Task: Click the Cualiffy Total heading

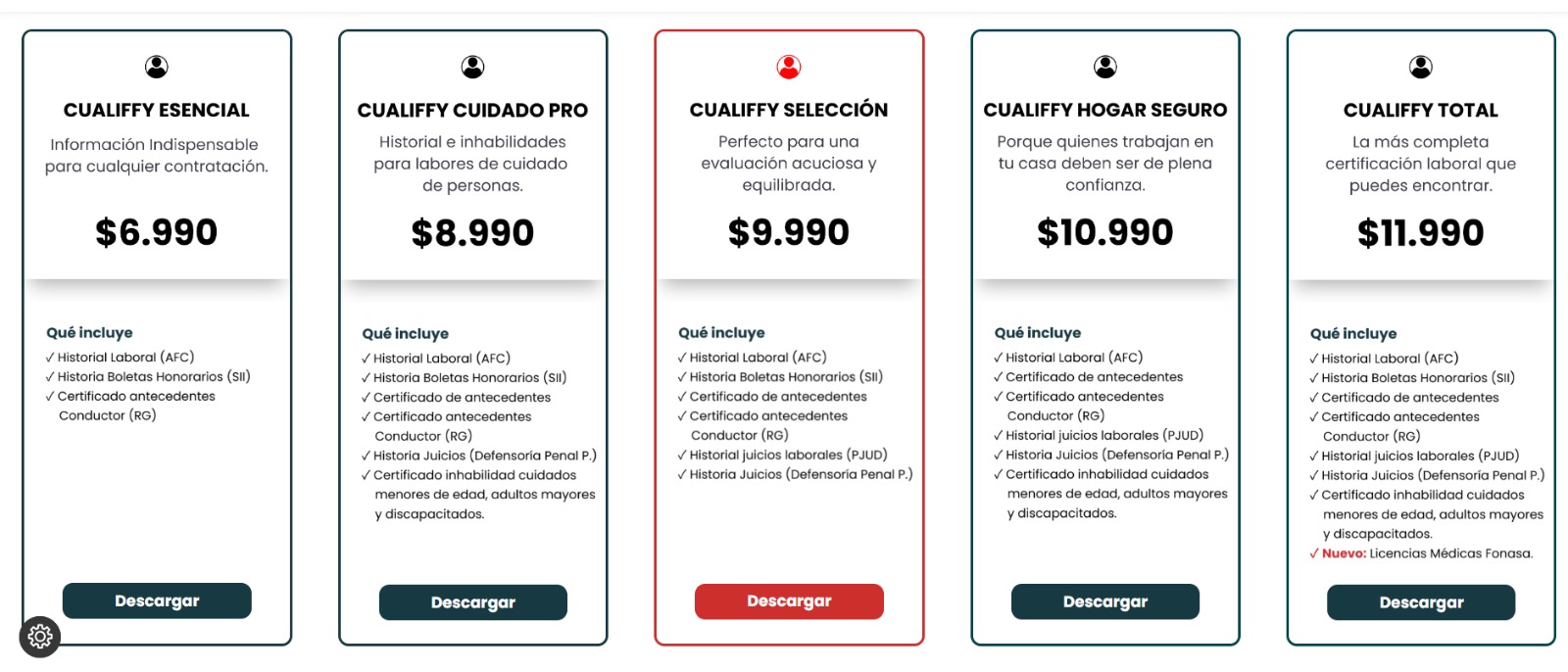Action: coord(1421,110)
